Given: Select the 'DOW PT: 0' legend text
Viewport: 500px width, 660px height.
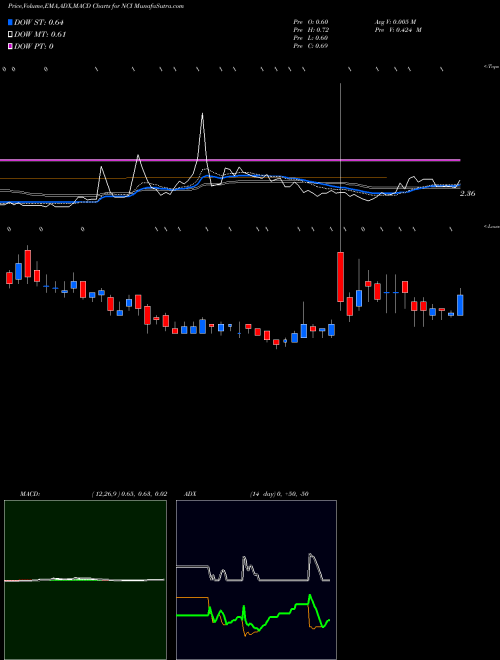Looking at the screenshot, I should pyautogui.click(x=33, y=46).
